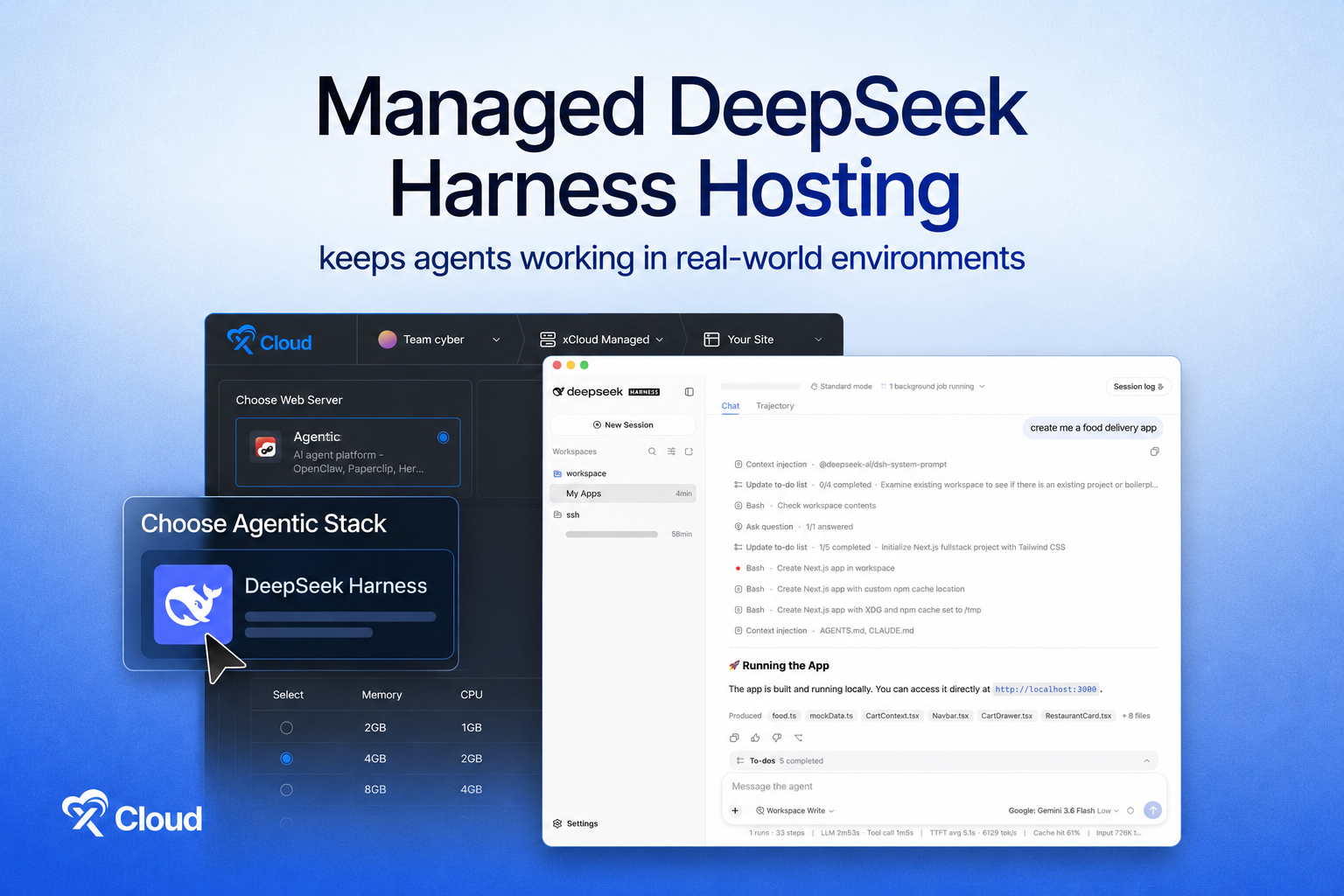
Task: Open the CartContext.tsx file chip
Action: 892,716
